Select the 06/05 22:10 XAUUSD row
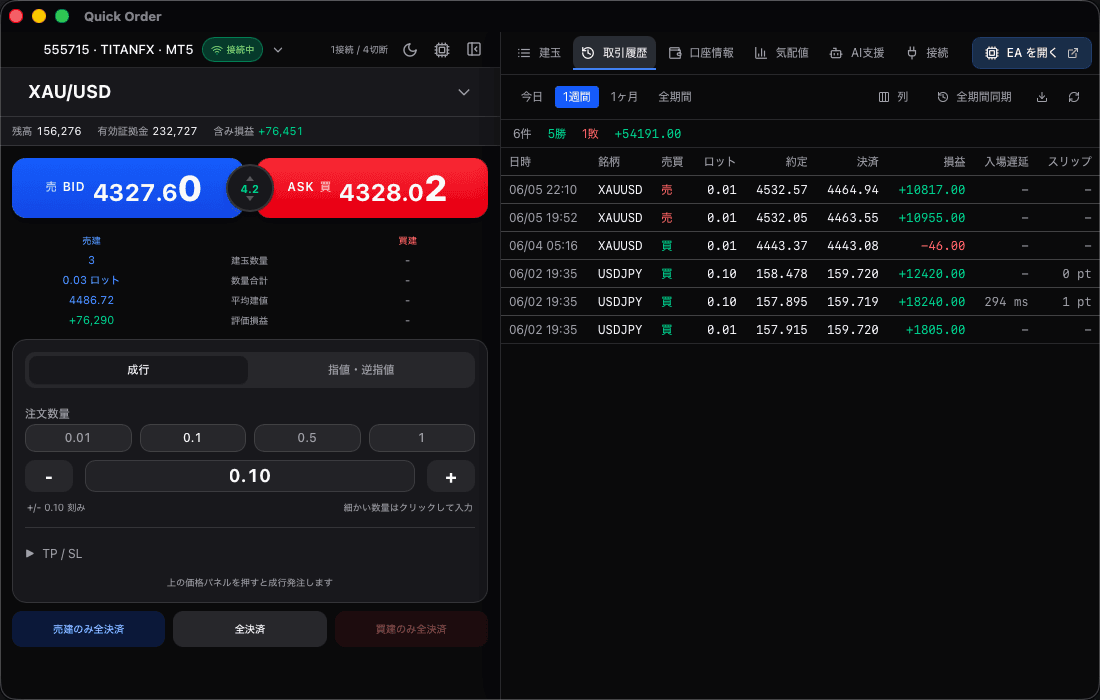The width and height of the screenshot is (1100, 700). 800,189
